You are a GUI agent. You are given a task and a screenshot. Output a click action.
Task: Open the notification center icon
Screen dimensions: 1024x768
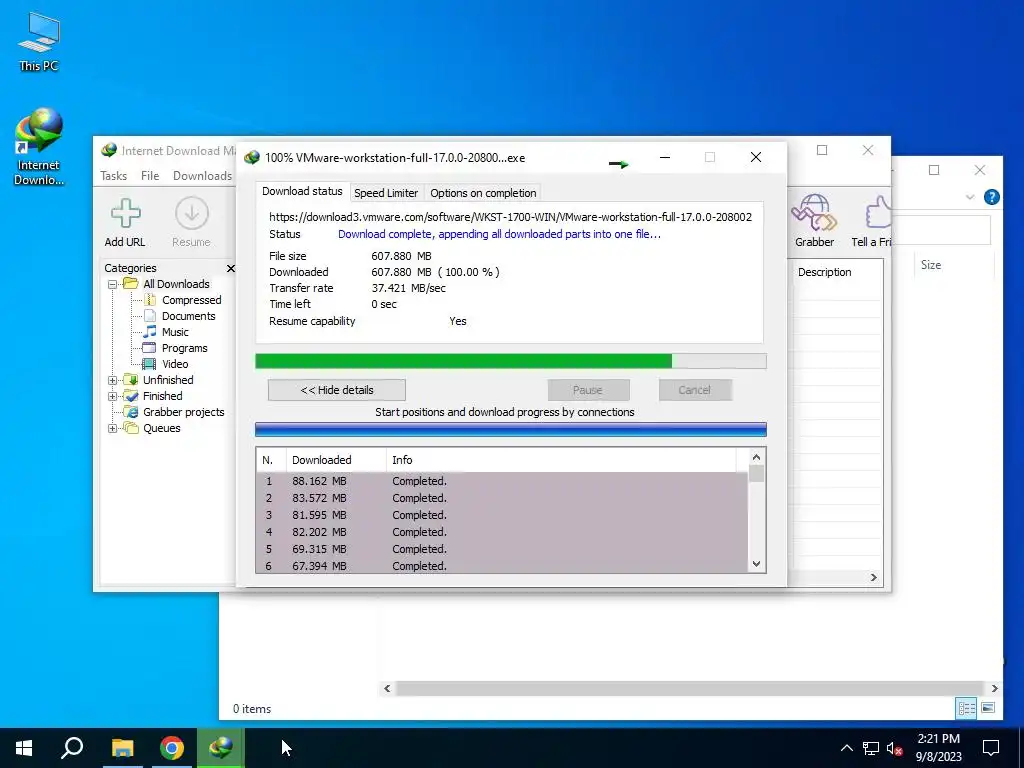click(x=991, y=748)
